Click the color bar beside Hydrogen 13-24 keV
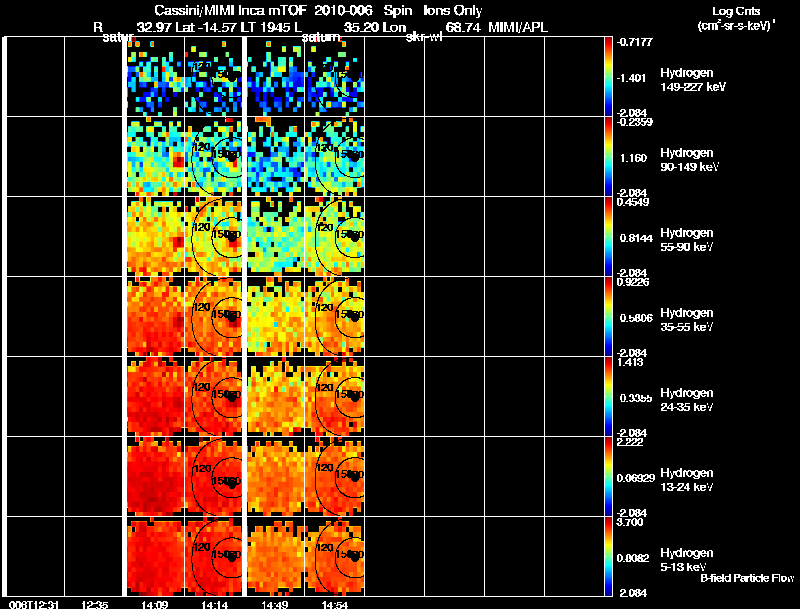Image resolution: width=800 pixels, height=609 pixels. click(608, 477)
